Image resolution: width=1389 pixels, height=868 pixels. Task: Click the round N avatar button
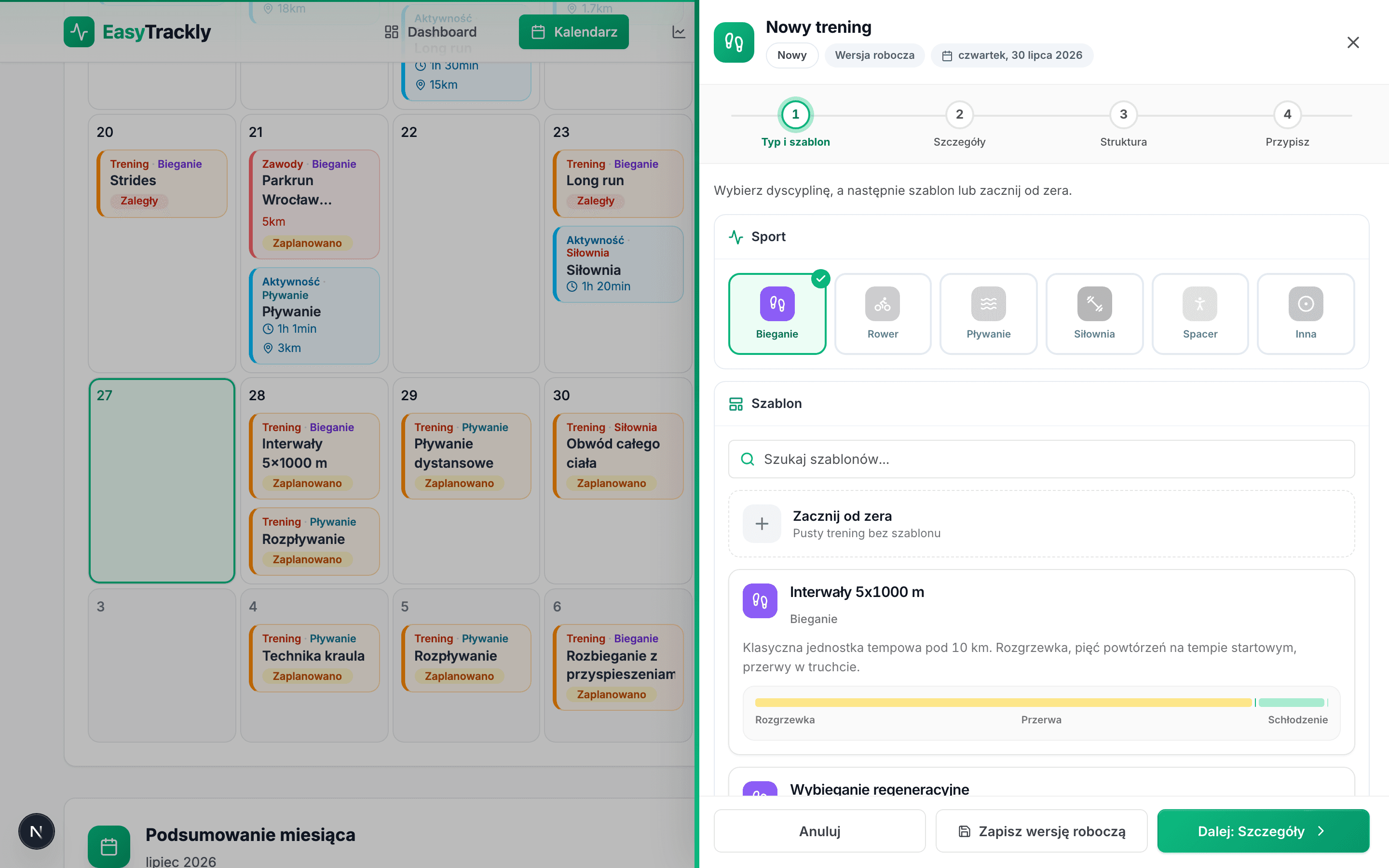tap(36, 831)
